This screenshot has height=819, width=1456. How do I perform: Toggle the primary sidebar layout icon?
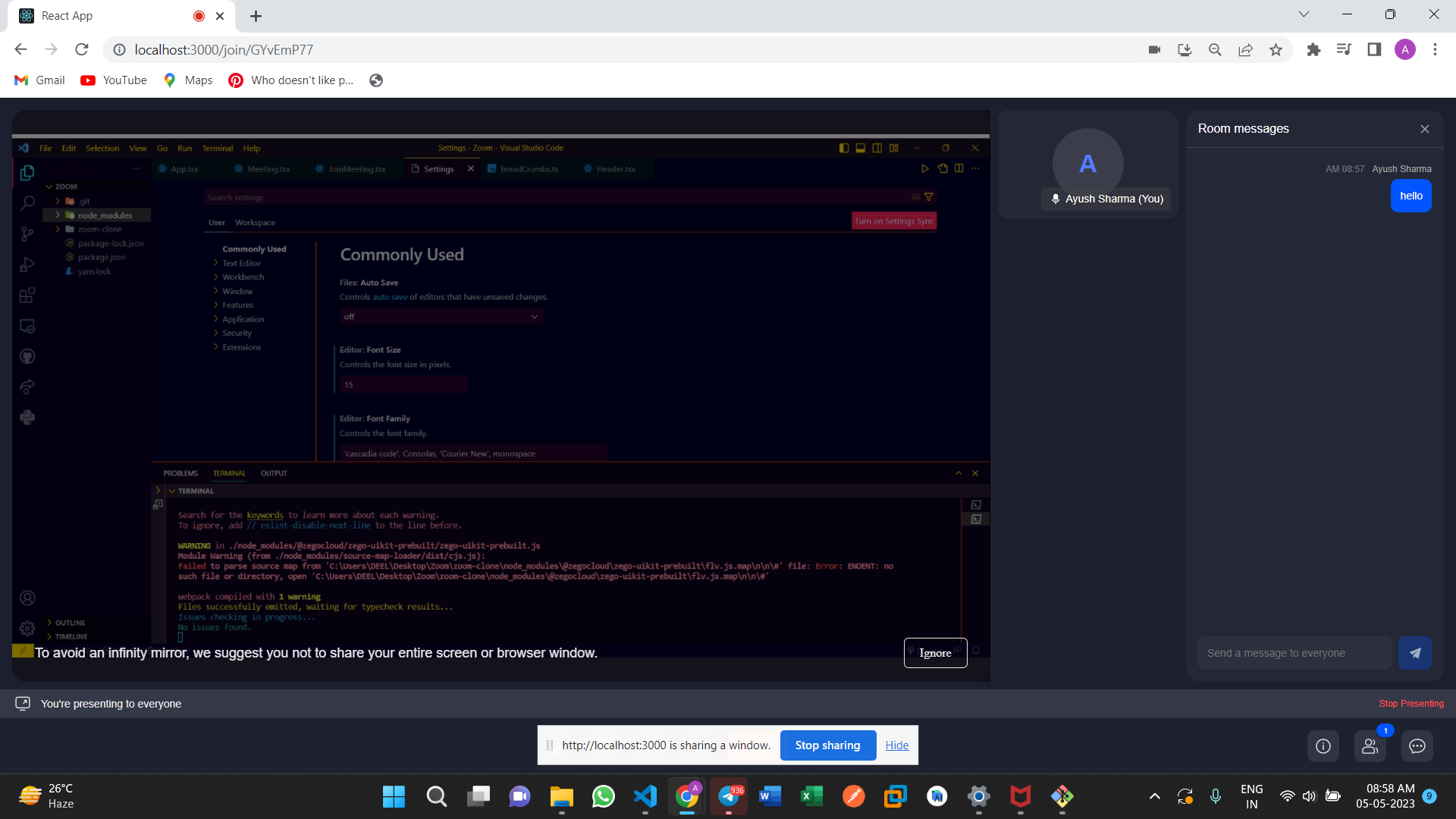coord(843,148)
